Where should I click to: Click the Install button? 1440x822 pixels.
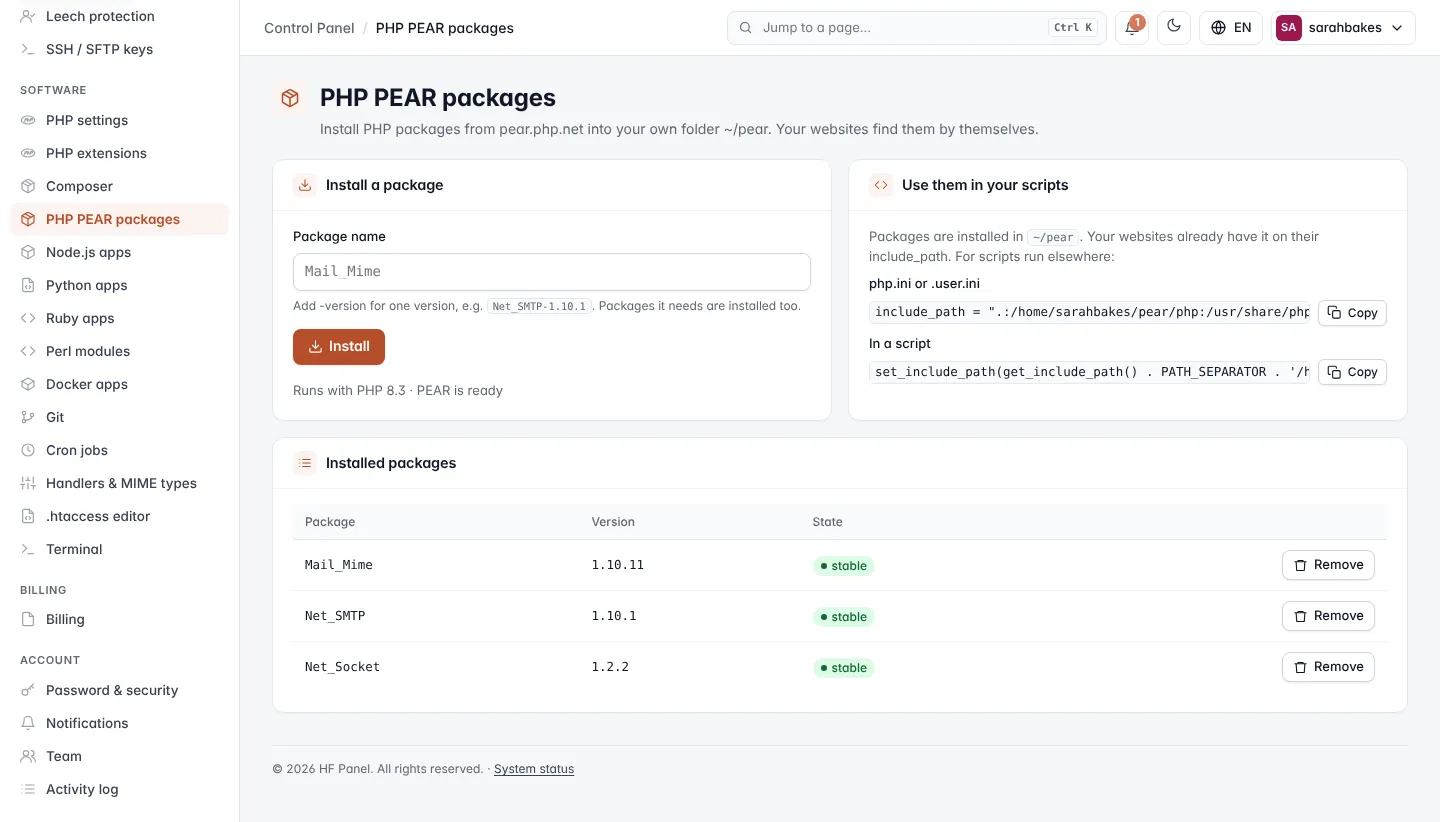point(339,346)
